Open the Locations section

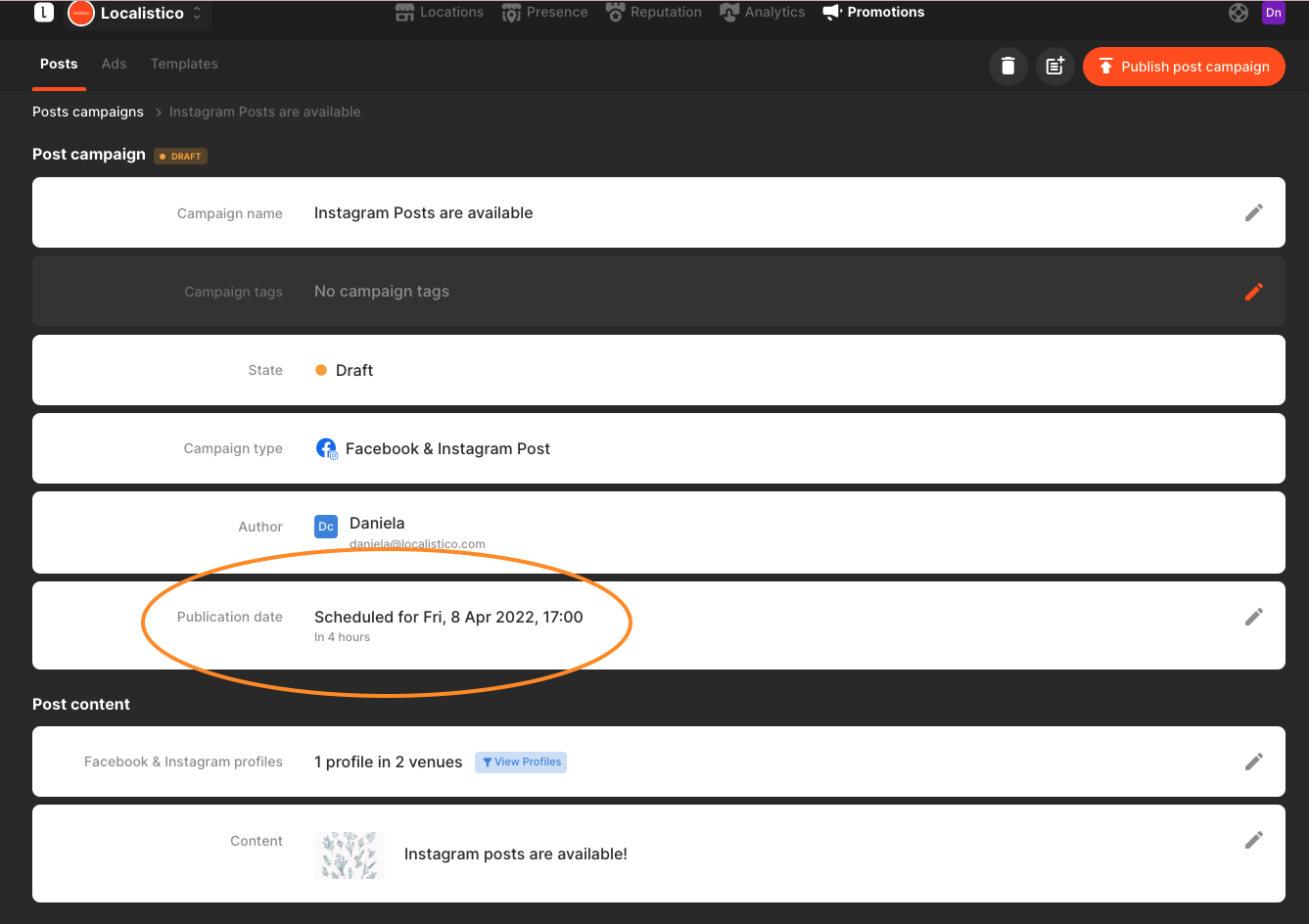440,12
